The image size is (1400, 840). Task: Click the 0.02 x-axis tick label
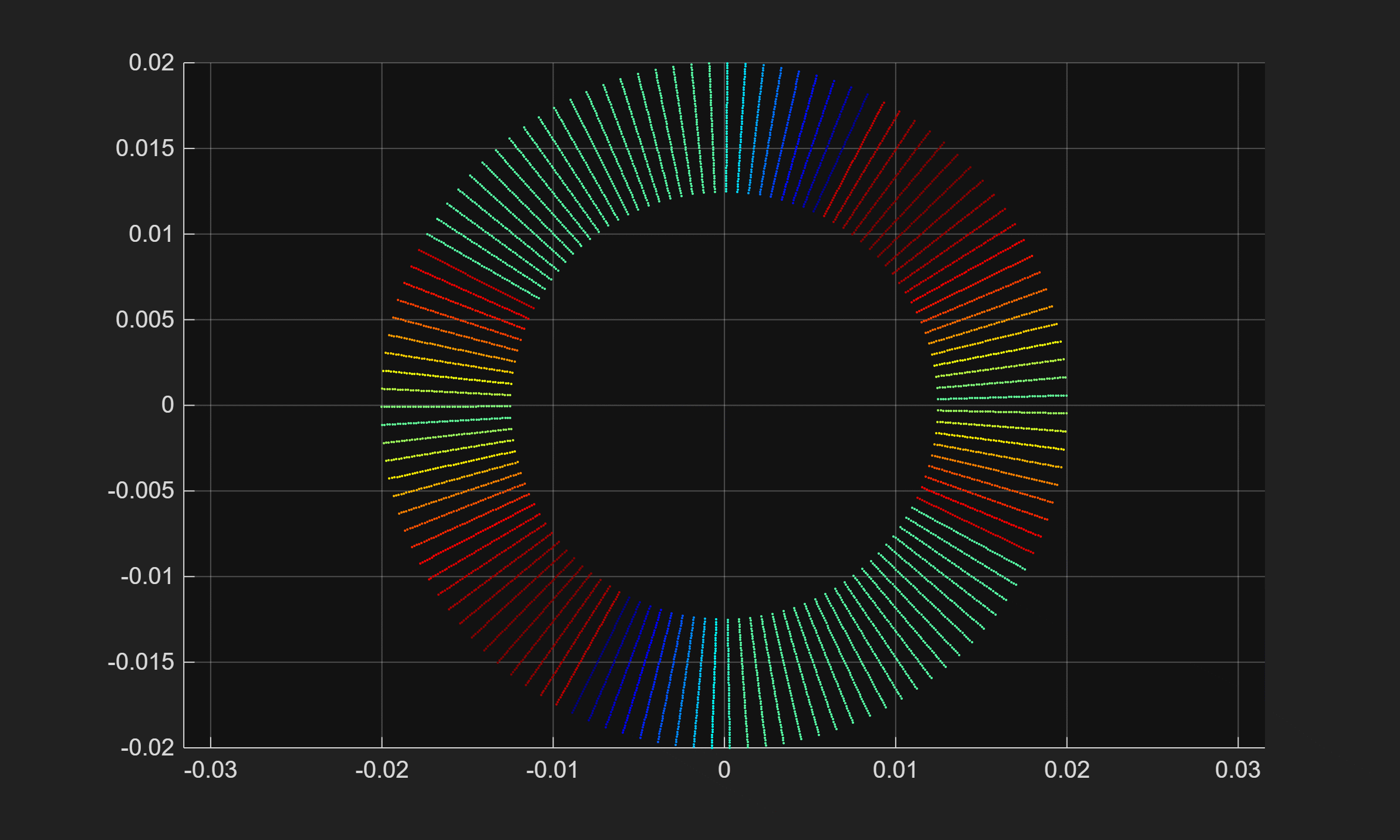coord(1067,770)
